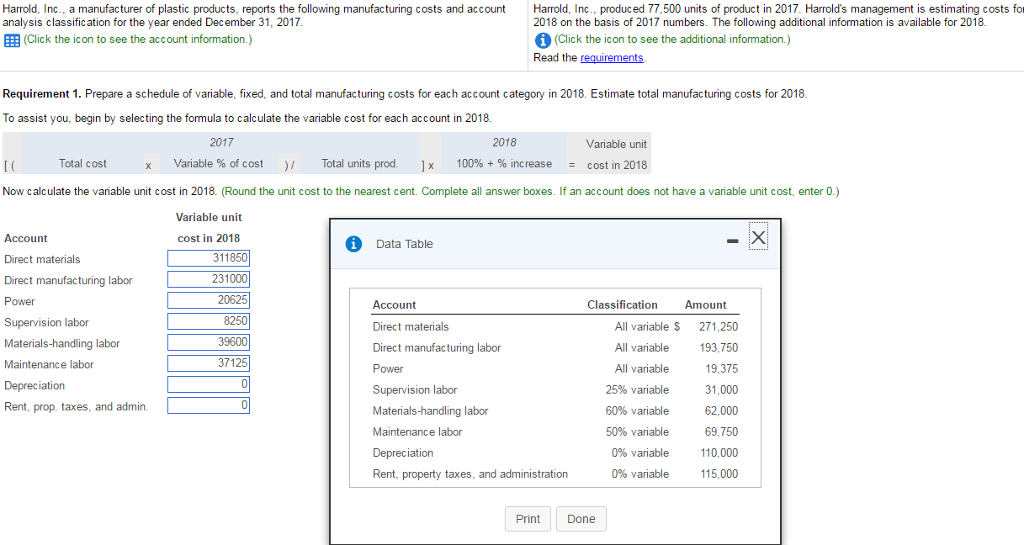The height and width of the screenshot is (545, 1024).
Task: Minimize the Data Table dialog
Action: (733, 241)
